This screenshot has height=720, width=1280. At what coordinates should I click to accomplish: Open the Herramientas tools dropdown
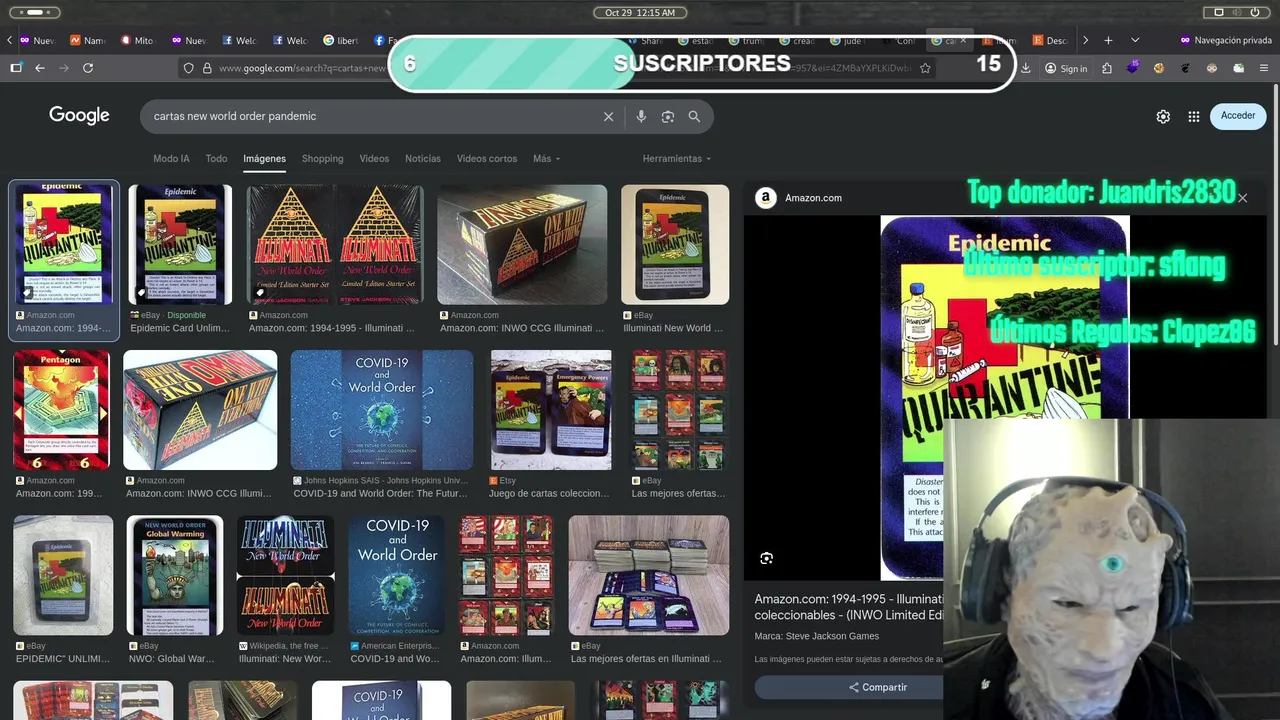677,158
